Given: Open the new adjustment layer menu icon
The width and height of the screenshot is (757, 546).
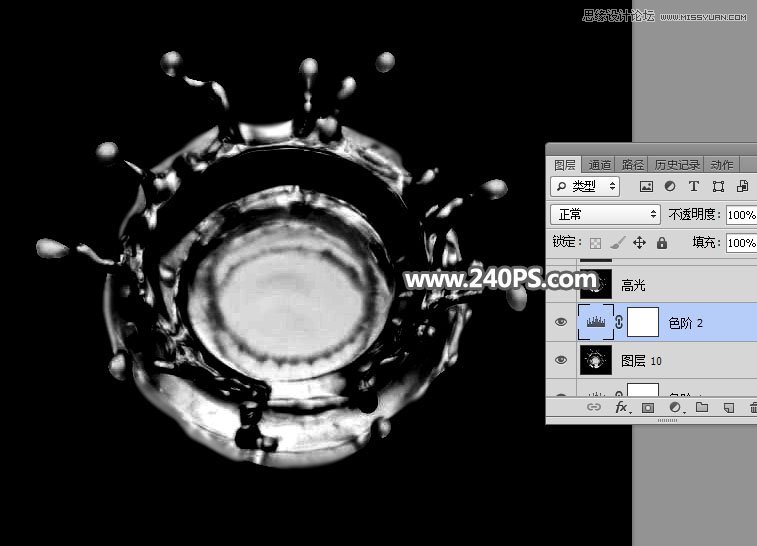Looking at the screenshot, I should 675,408.
